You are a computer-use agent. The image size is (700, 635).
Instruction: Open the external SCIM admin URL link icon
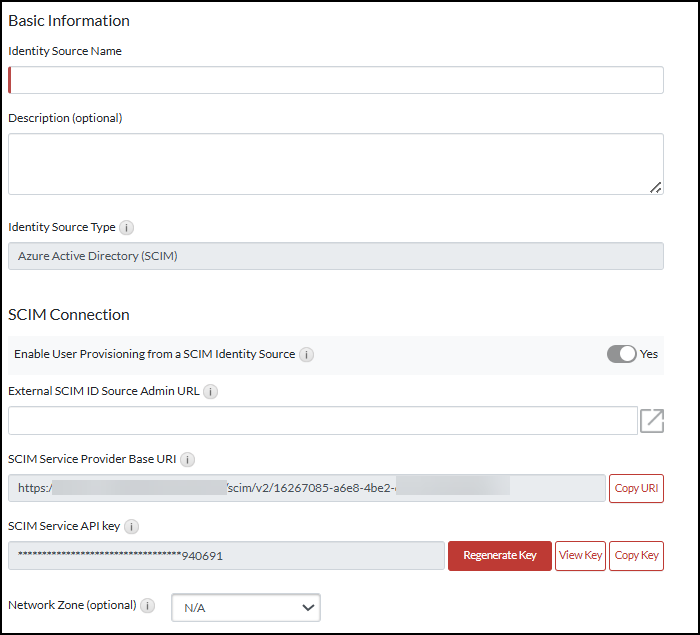coord(652,421)
